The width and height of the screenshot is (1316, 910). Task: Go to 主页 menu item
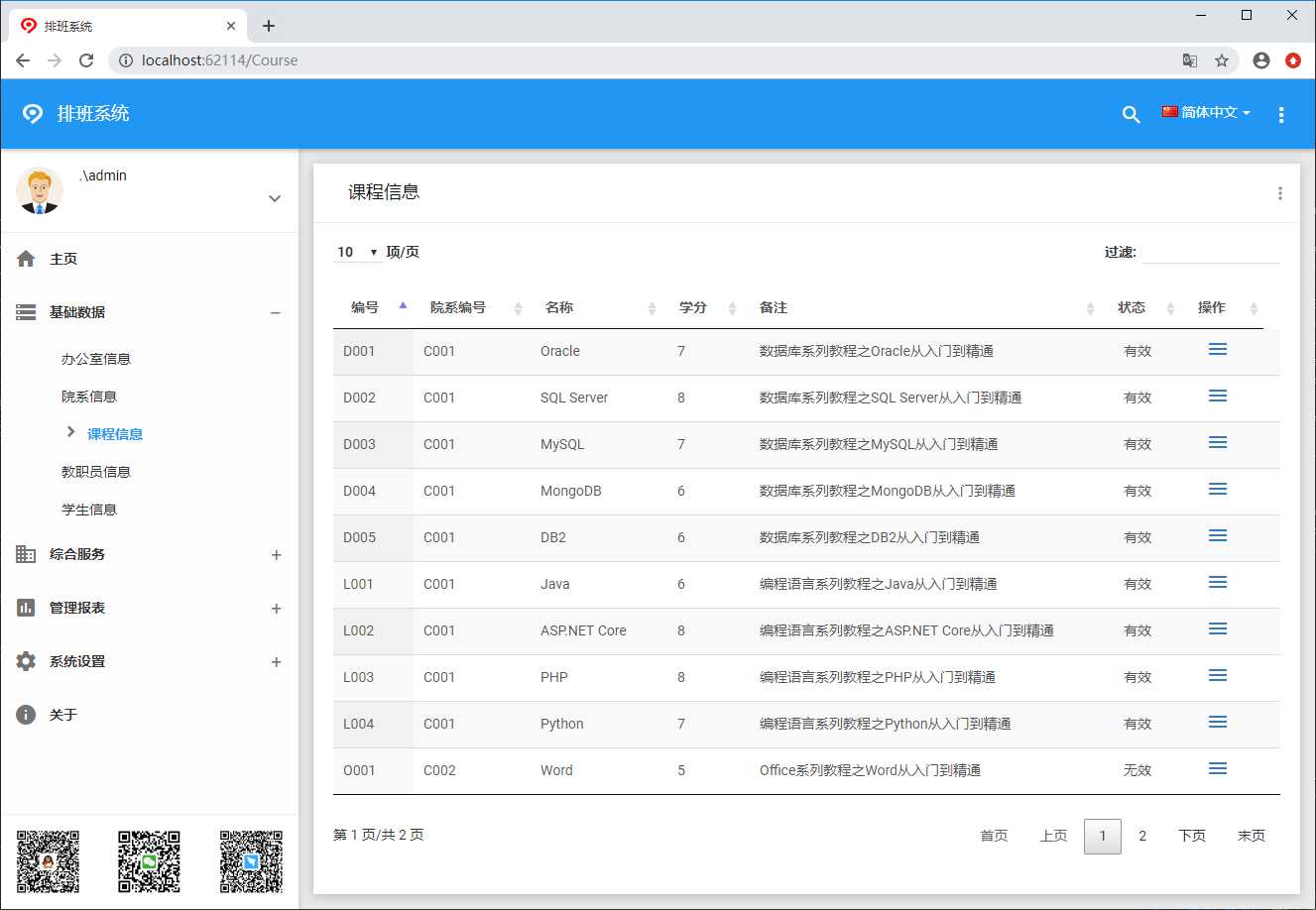click(63, 259)
